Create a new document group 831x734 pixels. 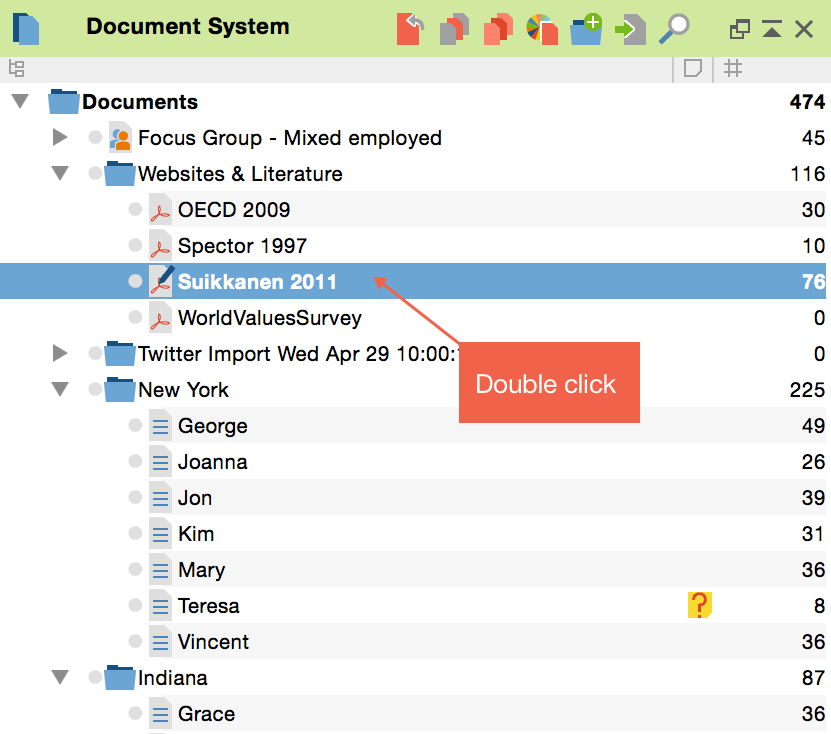pyautogui.click(x=586, y=28)
